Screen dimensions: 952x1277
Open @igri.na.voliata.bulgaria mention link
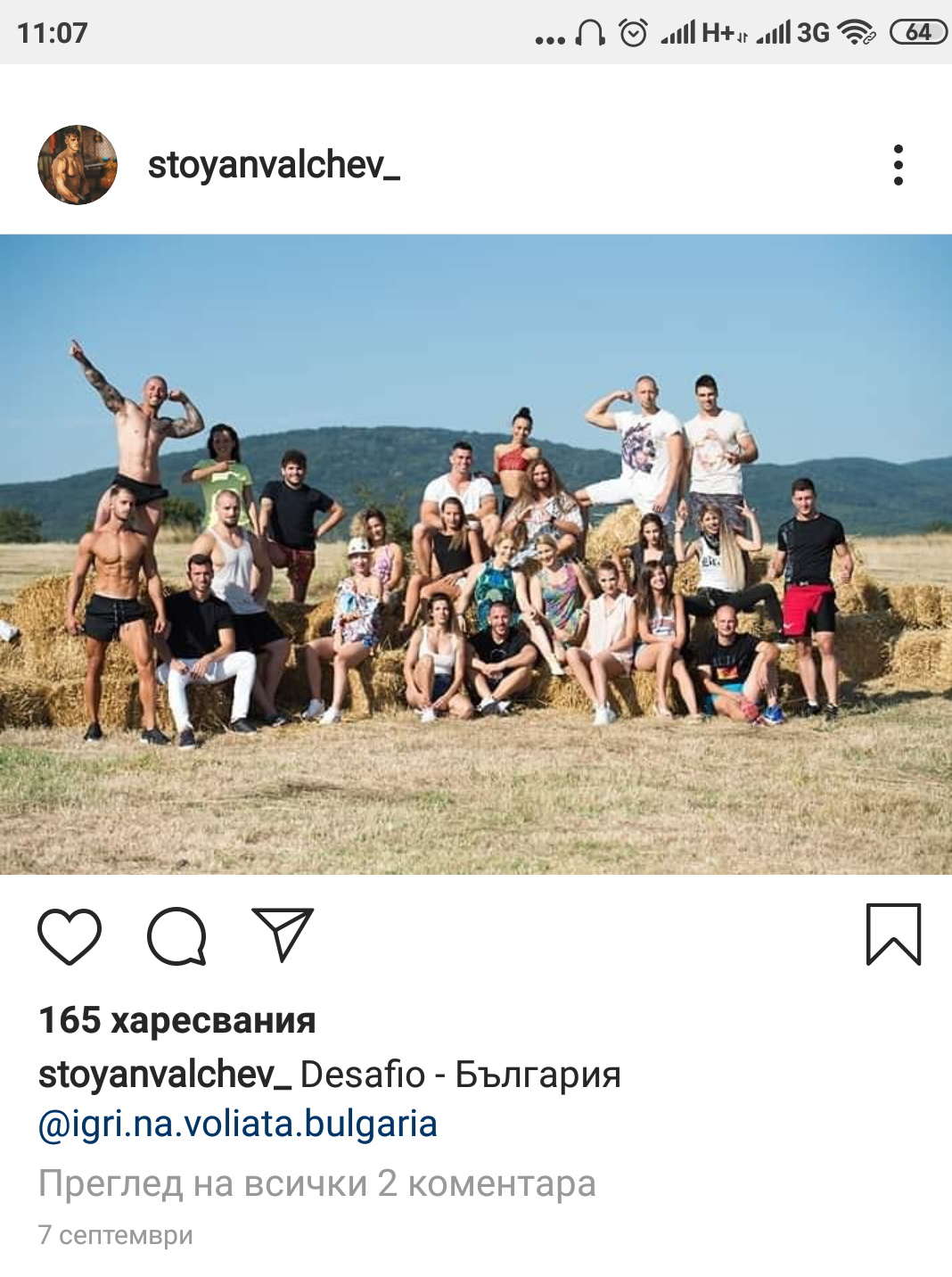tap(238, 1124)
